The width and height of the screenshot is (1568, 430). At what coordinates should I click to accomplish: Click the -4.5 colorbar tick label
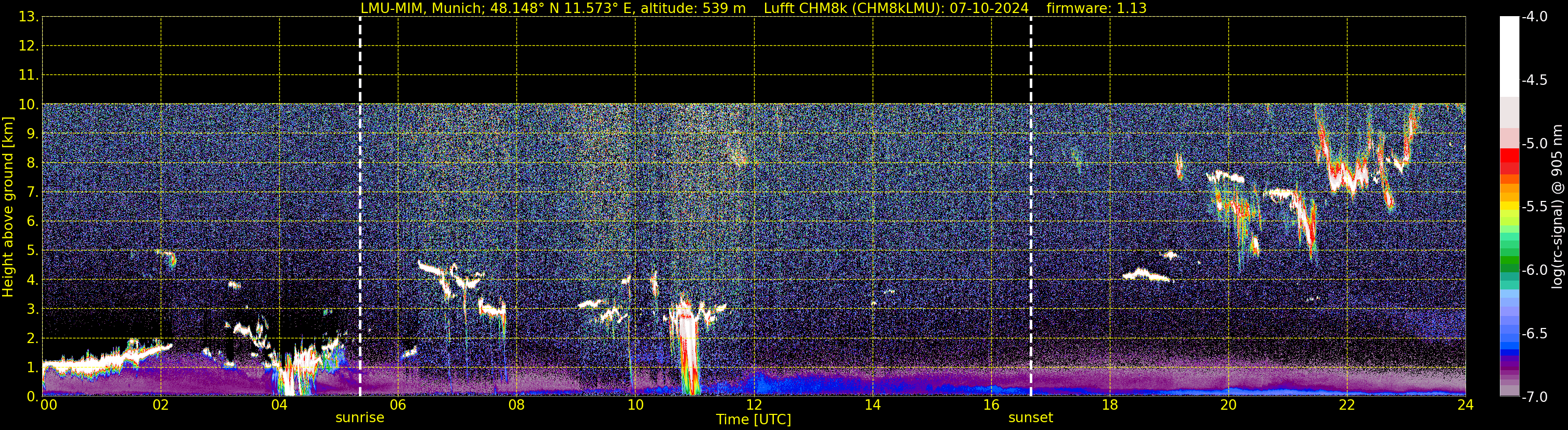[1534, 80]
